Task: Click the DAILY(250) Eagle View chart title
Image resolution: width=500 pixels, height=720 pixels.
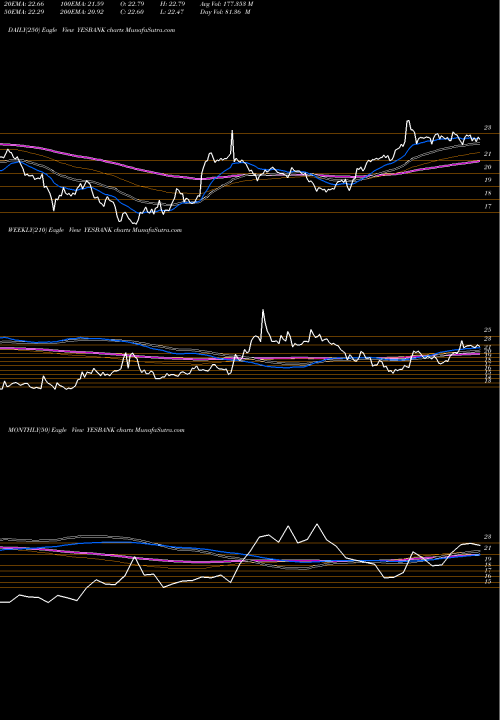Action: (91, 30)
